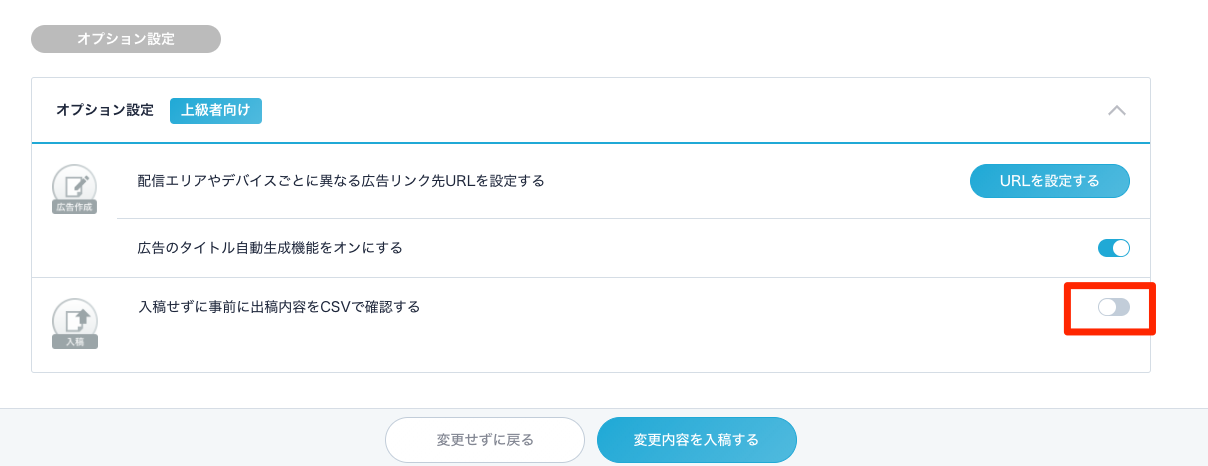Click the オプション設定 panel heading text
The width and height of the screenshot is (1208, 466).
(105, 110)
